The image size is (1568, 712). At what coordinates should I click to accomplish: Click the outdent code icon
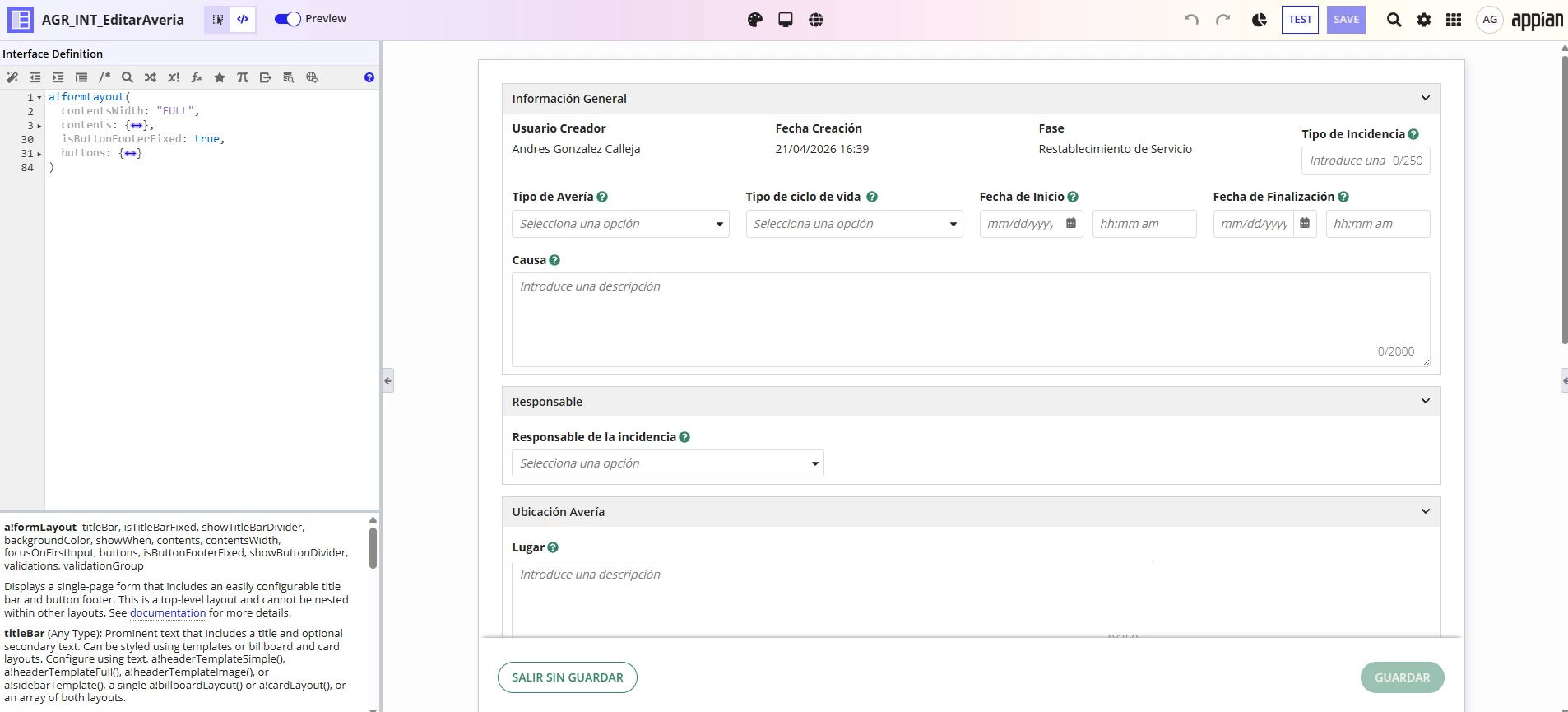click(x=35, y=77)
